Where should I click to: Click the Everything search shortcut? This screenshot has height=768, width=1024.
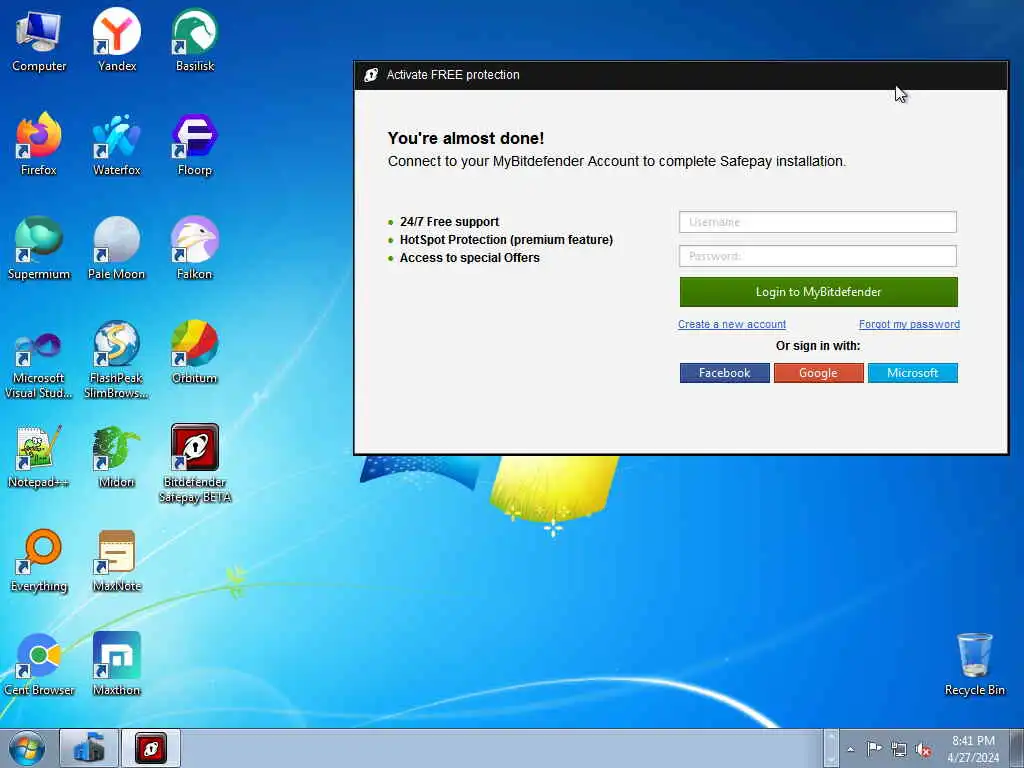tap(39, 560)
